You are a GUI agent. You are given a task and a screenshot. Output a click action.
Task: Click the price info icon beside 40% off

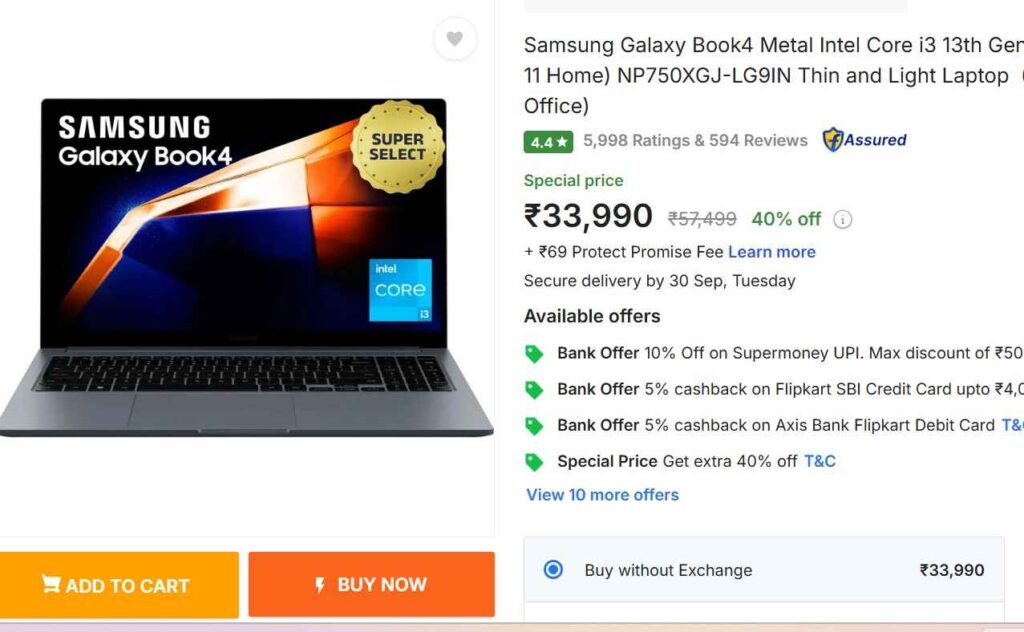click(x=843, y=219)
